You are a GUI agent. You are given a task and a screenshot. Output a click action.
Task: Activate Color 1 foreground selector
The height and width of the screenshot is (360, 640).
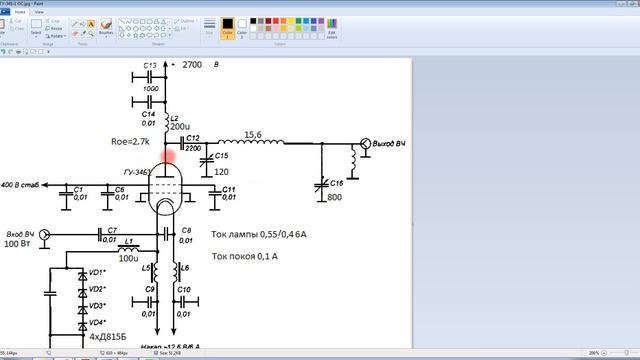coord(227,28)
